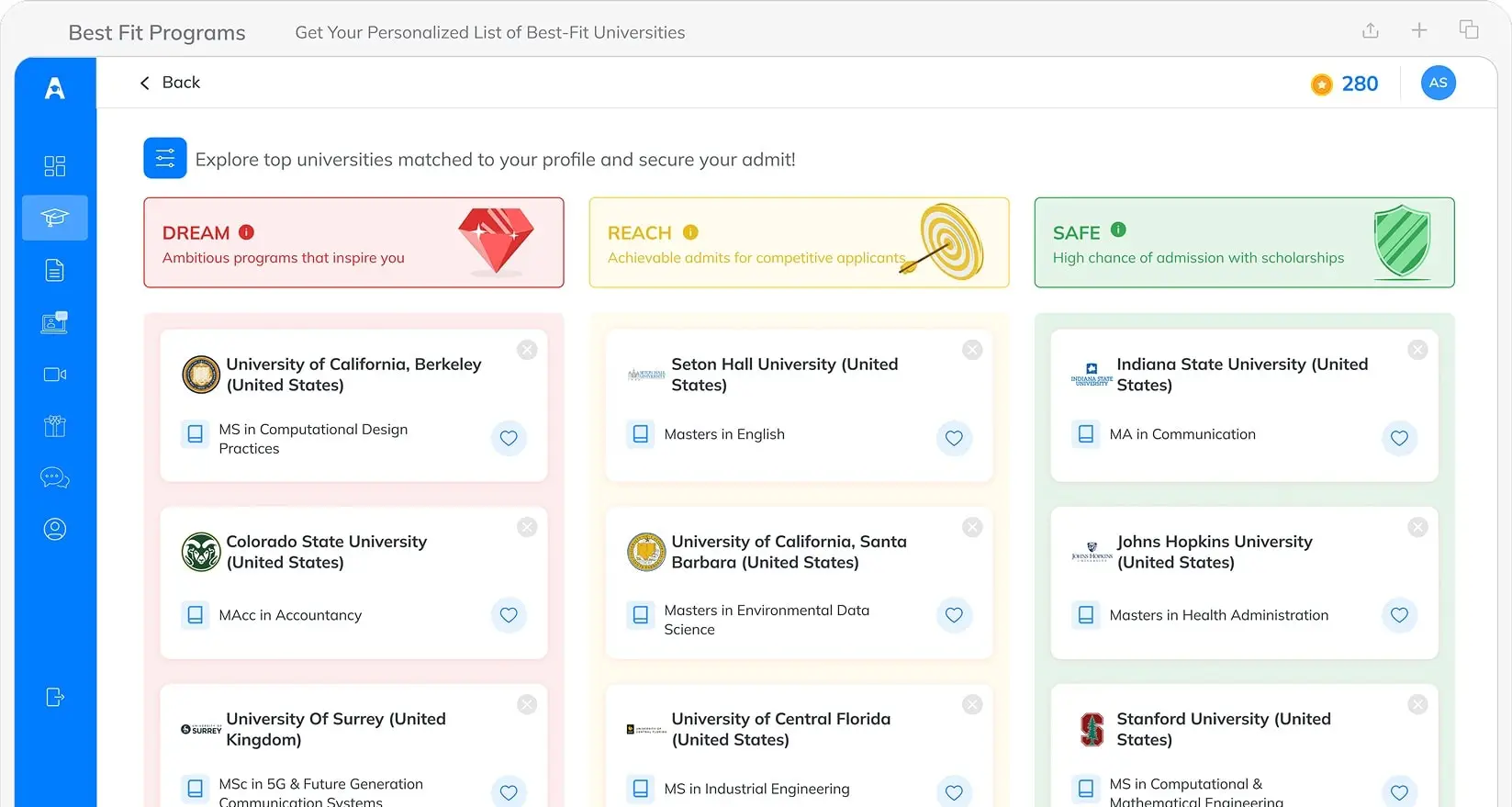
Task: Open the AS user avatar
Action: [x=1439, y=83]
